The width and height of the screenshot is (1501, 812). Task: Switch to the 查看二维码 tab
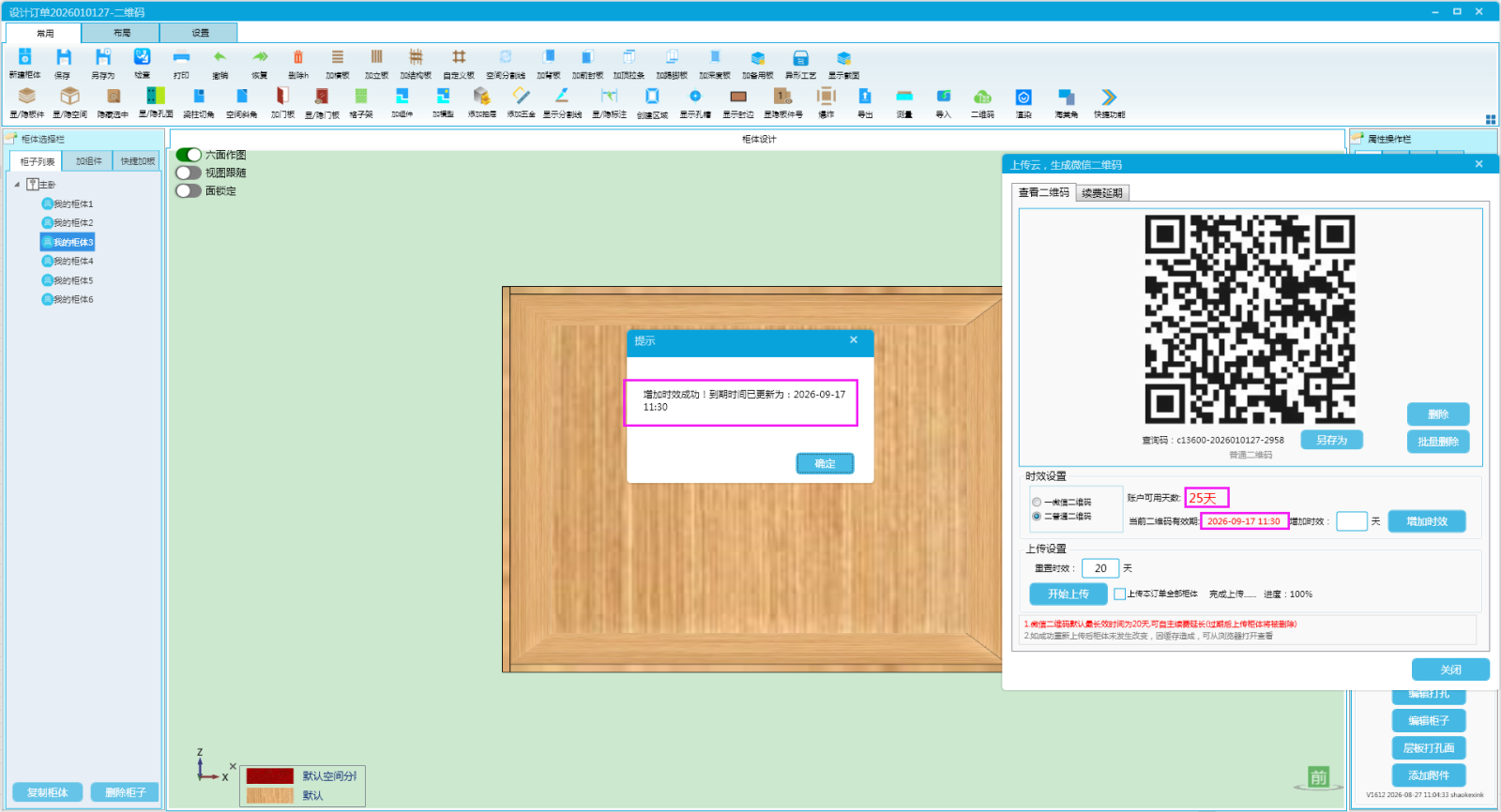point(1044,192)
